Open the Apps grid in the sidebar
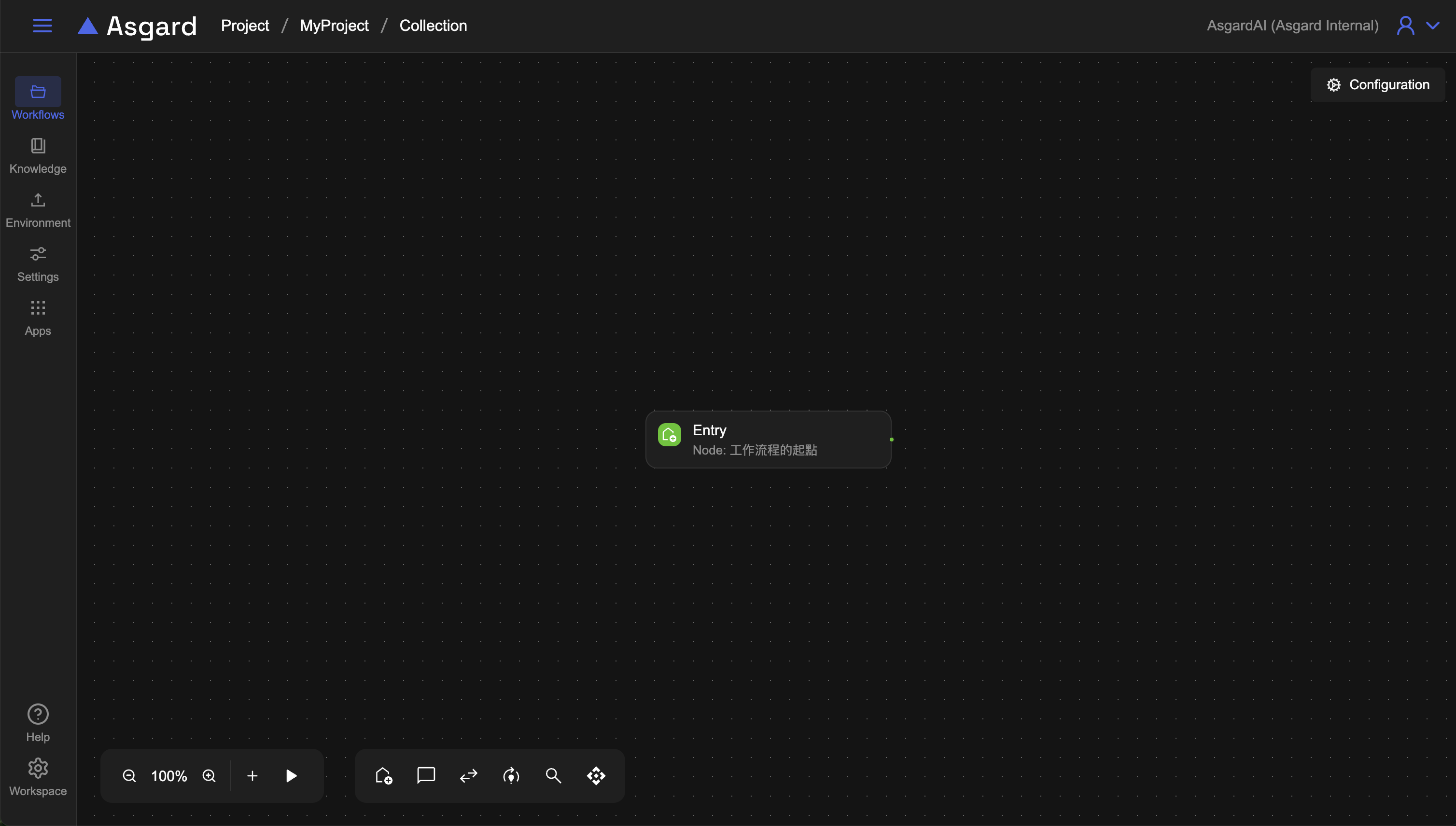Image resolution: width=1456 pixels, height=826 pixels. 38,317
